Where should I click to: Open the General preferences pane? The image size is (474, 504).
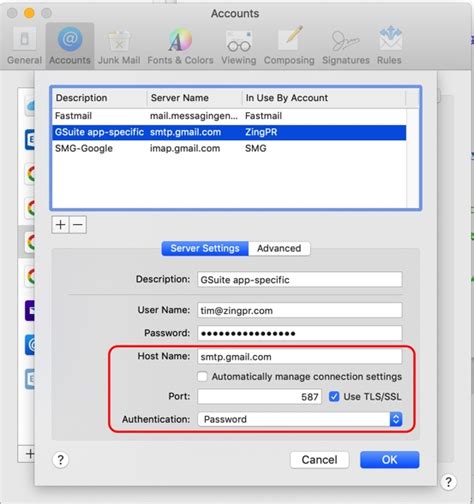click(24, 46)
